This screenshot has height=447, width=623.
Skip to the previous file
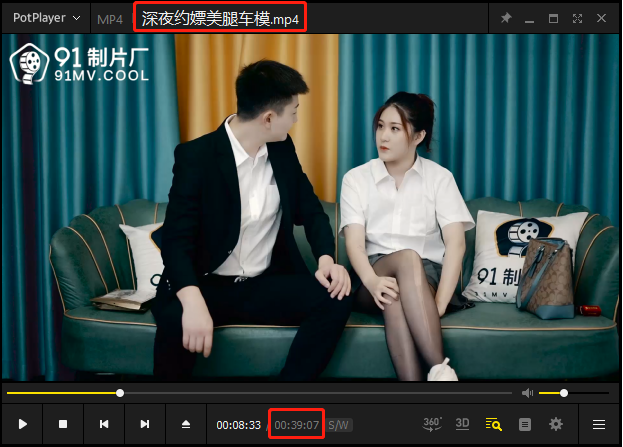click(x=104, y=424)
